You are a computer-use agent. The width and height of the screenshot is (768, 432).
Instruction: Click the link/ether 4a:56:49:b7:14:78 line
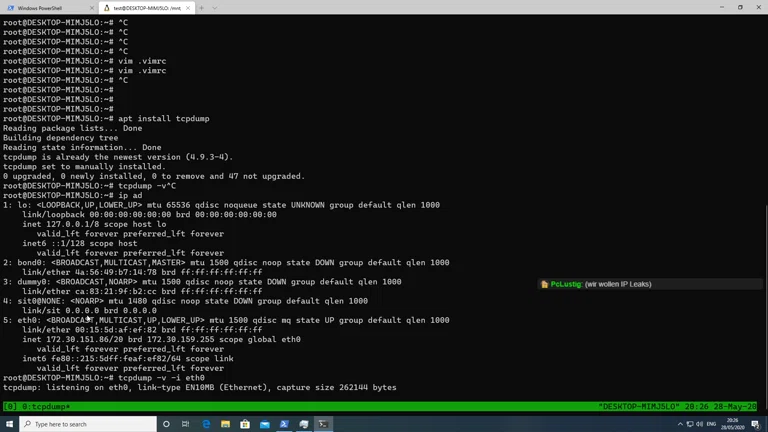142,272
